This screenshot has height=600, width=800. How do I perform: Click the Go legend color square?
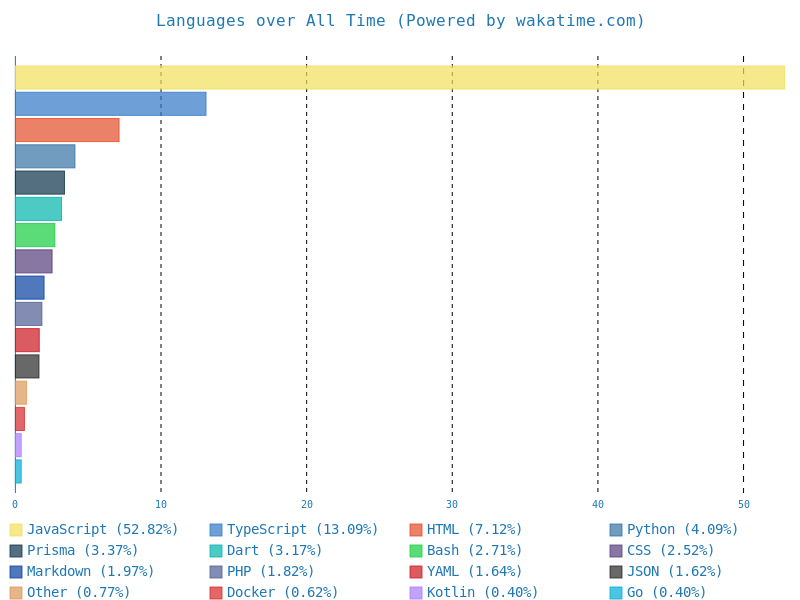point(616,593)
